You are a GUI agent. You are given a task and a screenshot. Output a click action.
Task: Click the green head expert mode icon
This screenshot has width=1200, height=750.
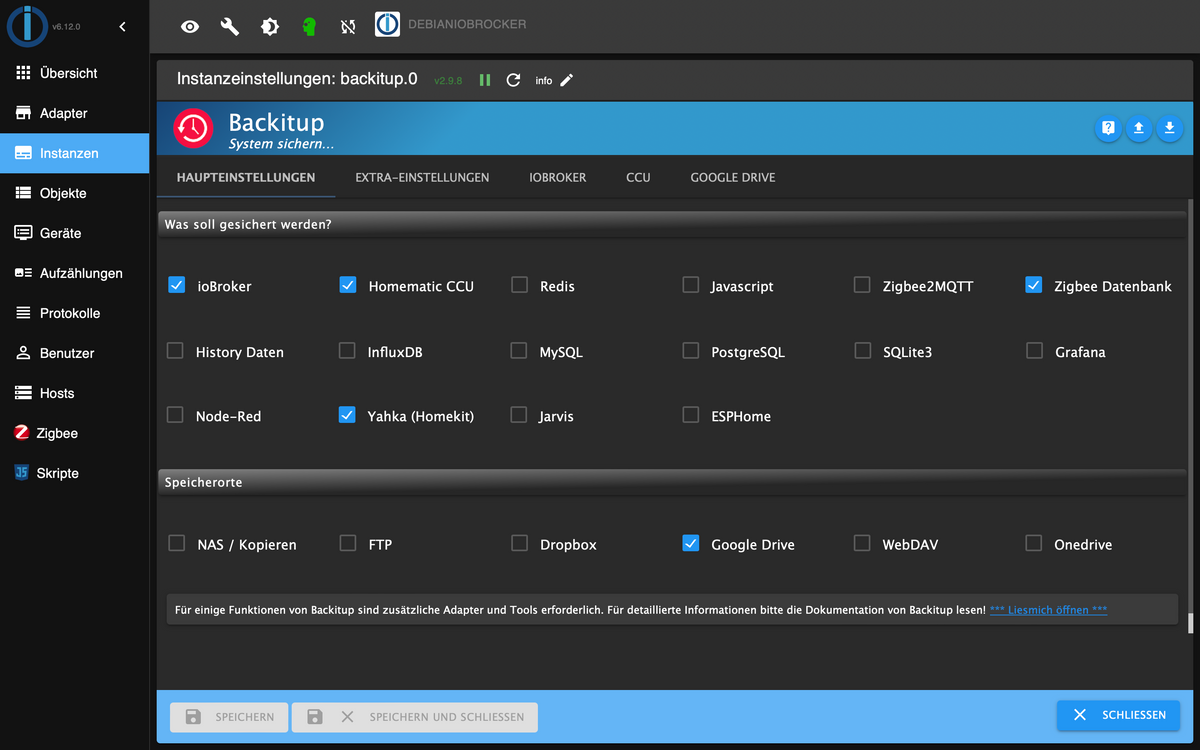coord(309,27)
